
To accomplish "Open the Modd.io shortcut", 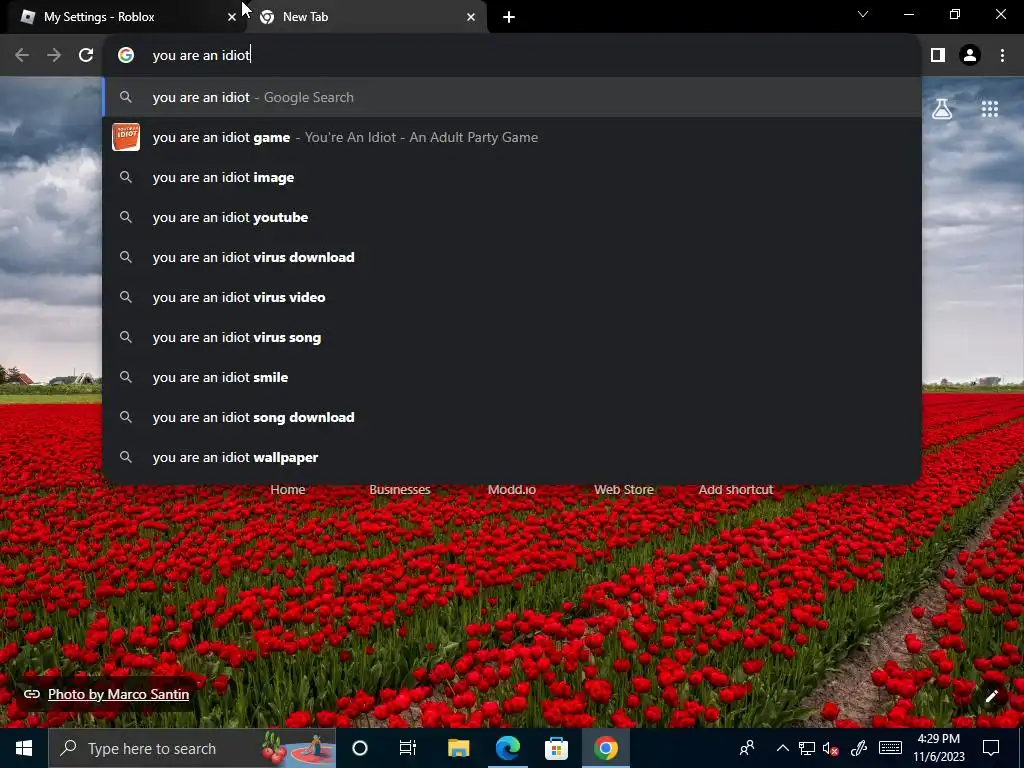I will click(x=511, y=489).
